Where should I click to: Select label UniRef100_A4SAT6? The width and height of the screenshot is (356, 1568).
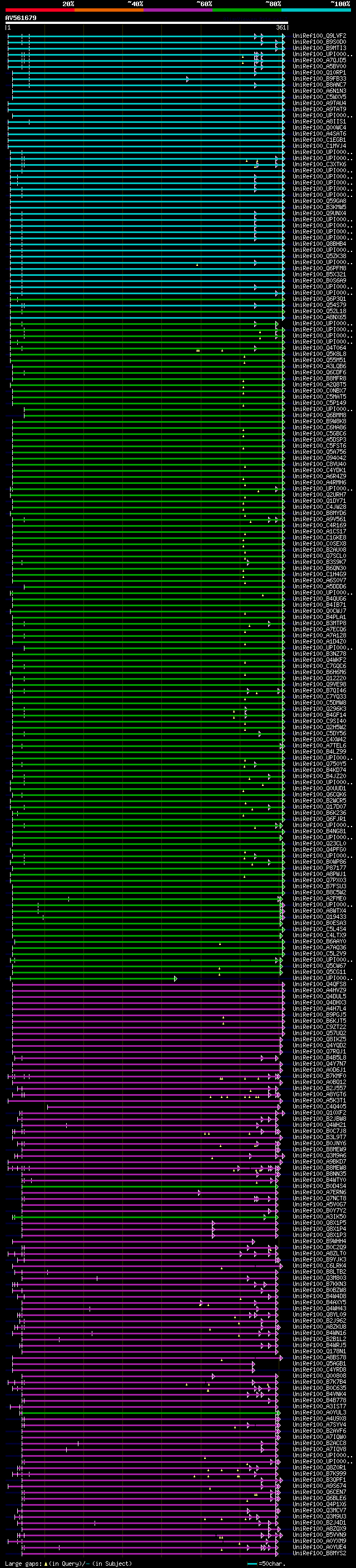pos(319,134)
